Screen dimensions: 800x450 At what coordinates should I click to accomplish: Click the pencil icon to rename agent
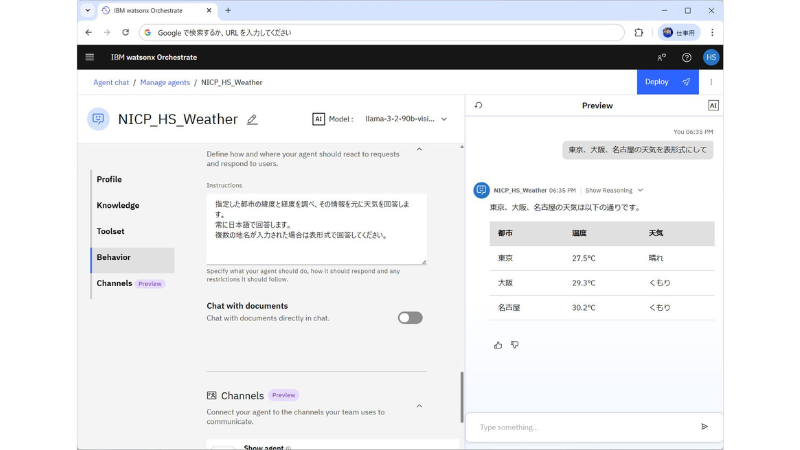coord(252,119)
